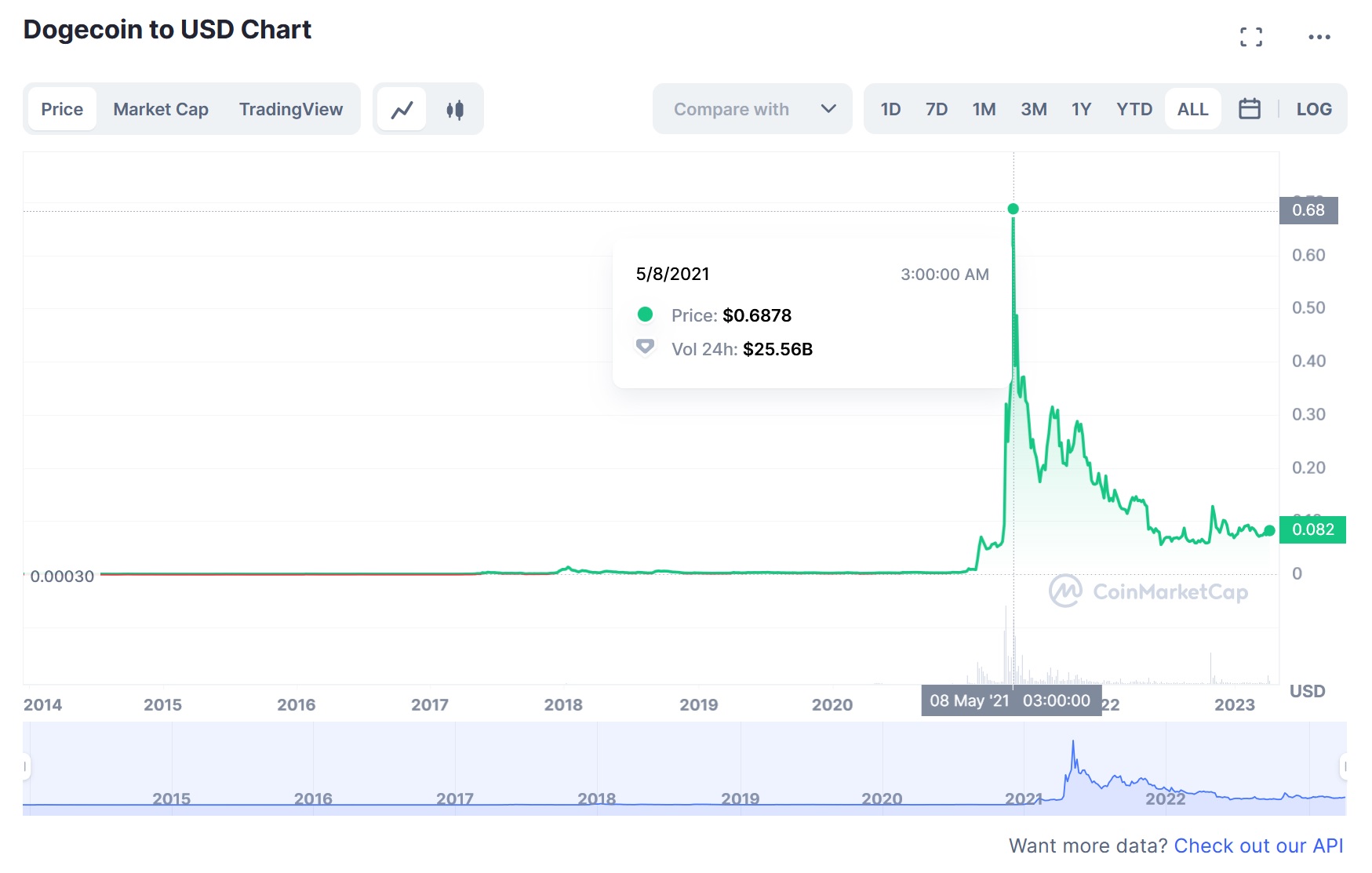Click the 0.68 crosshair price label
Viewport: 1372px width, 873px height.
(1308, 210)
